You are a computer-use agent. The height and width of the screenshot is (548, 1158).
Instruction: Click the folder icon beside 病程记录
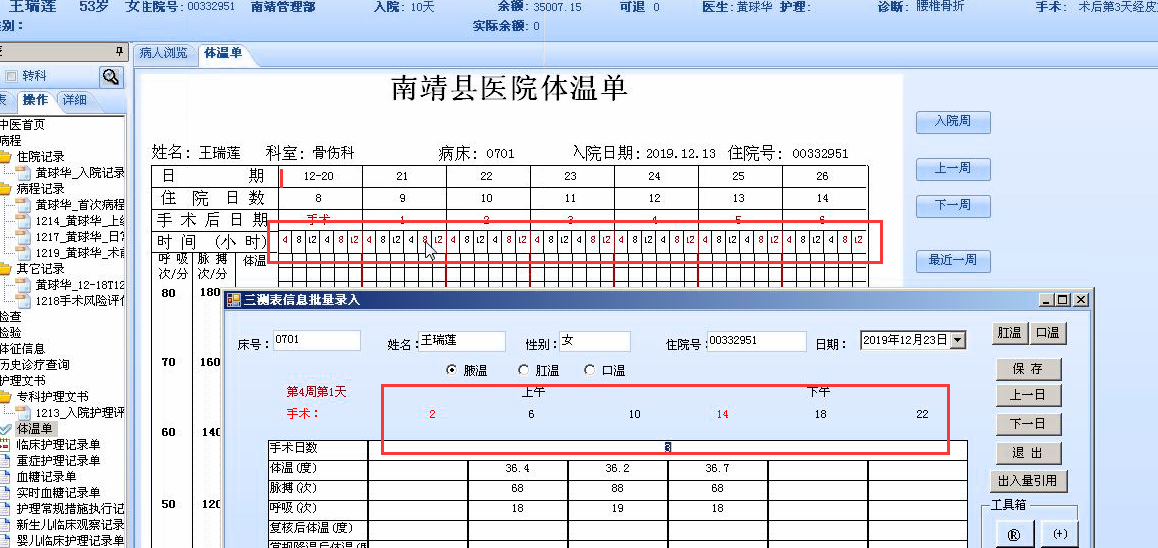tap(6, 189)
